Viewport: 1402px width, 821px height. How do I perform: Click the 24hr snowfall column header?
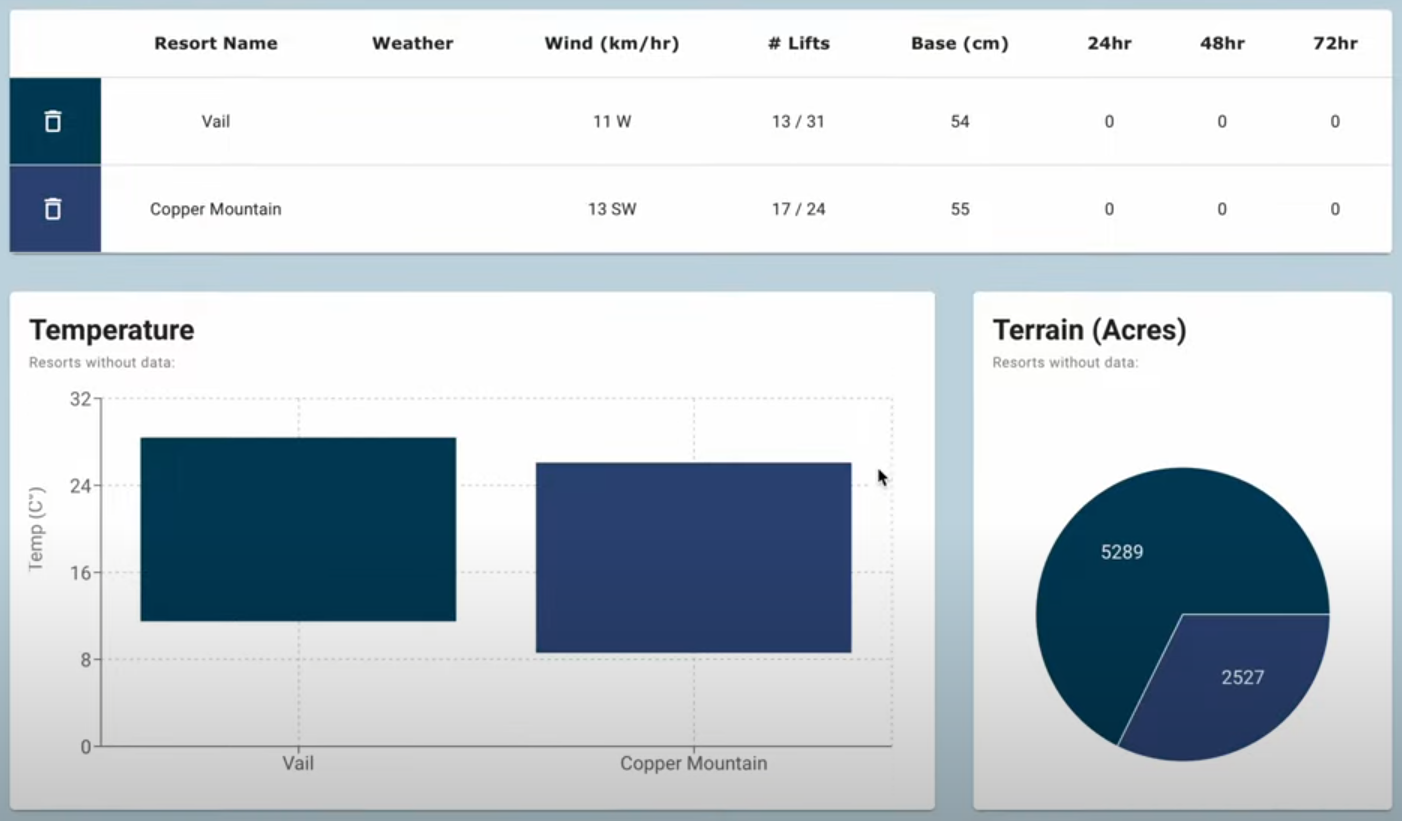click(x=1108, y=43)
